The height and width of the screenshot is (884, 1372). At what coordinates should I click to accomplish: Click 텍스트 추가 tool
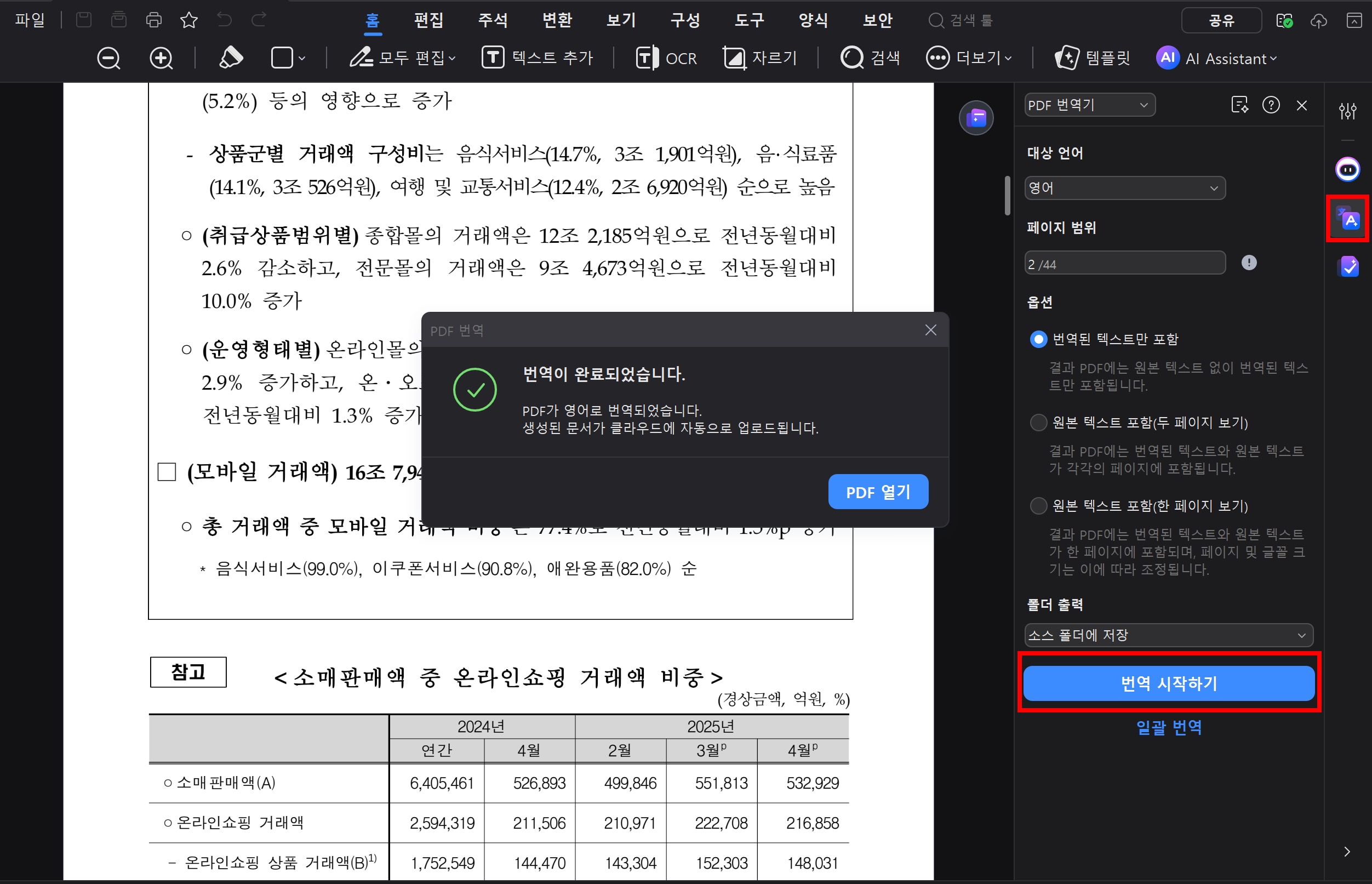[536, 58]
